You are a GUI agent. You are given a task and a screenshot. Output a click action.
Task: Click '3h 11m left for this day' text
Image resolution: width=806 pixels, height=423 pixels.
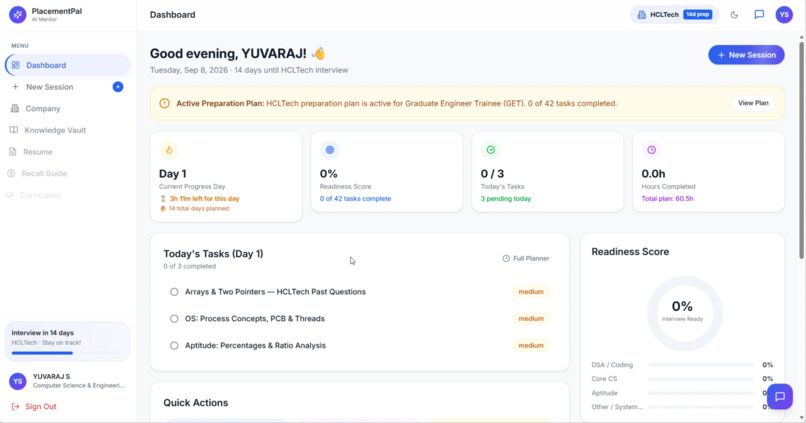204,198
